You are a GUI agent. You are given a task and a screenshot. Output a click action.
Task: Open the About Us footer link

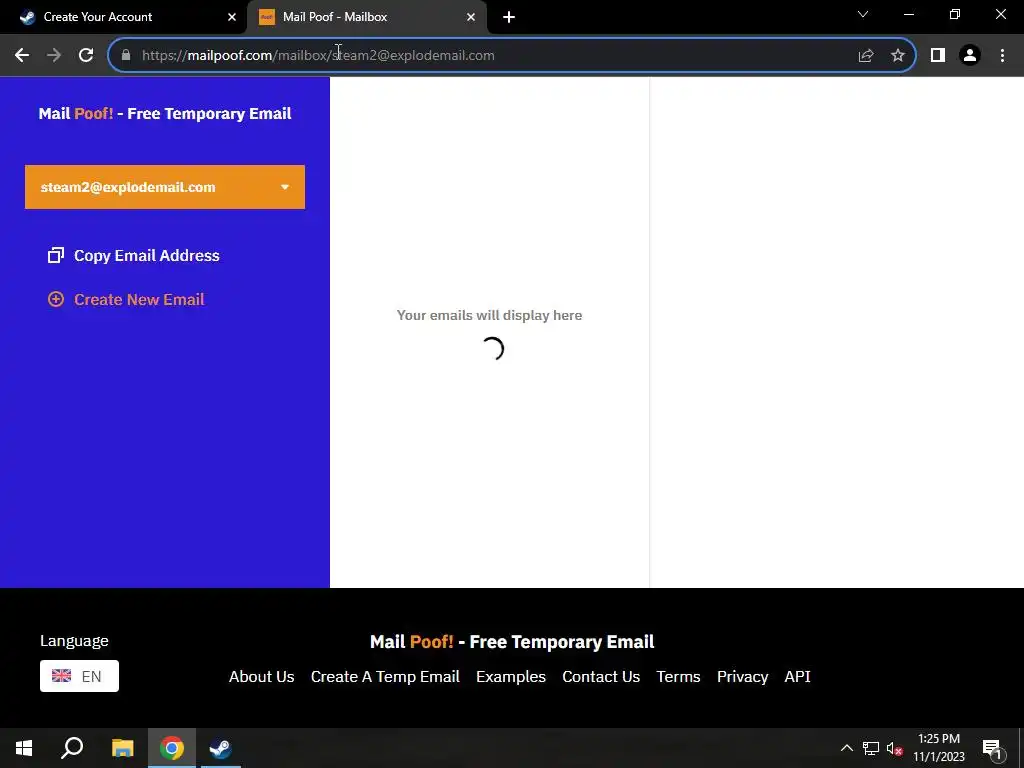(x=261, y=677)
